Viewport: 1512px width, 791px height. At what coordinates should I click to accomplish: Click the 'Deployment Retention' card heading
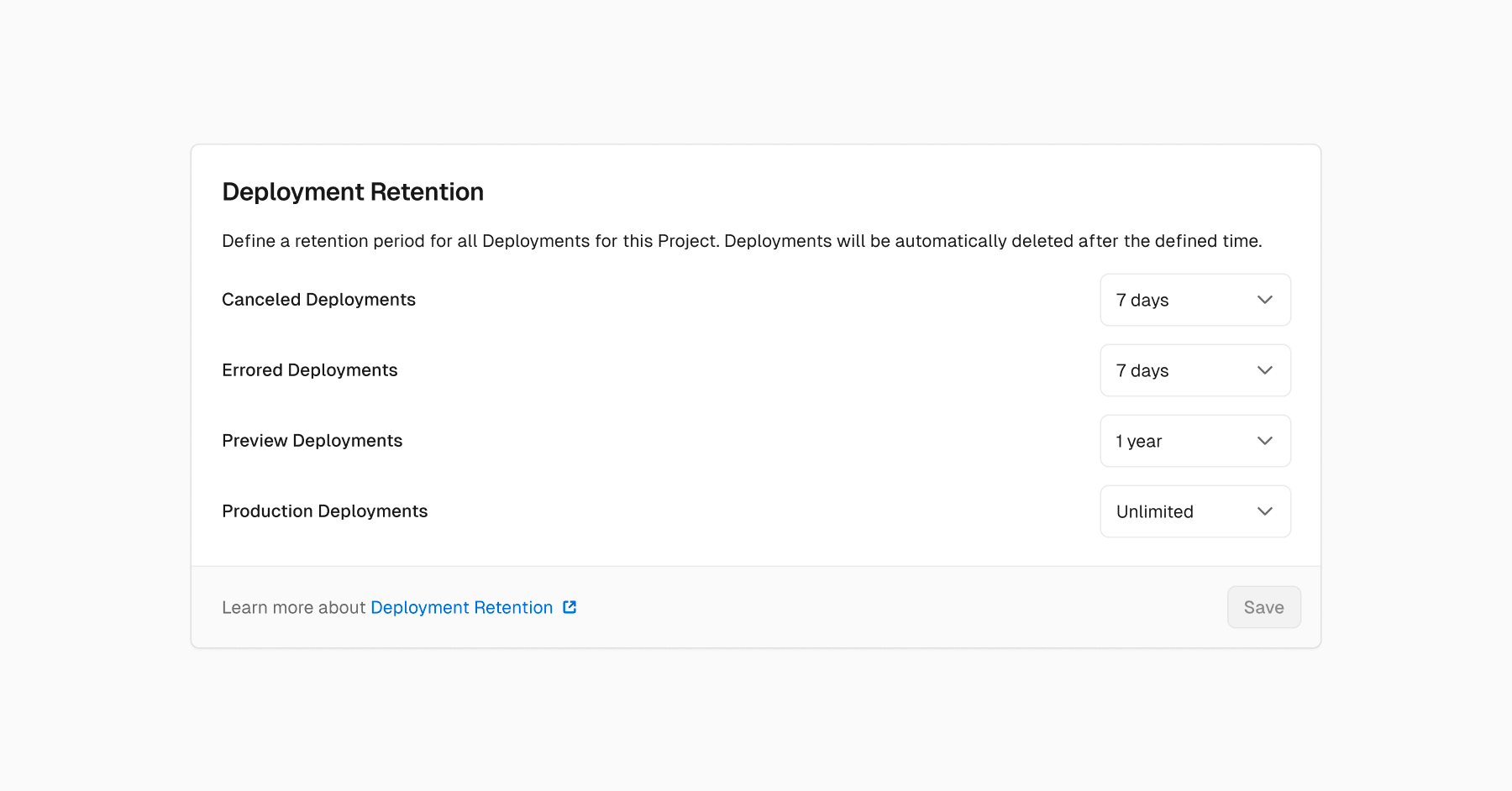pos(353,192)
